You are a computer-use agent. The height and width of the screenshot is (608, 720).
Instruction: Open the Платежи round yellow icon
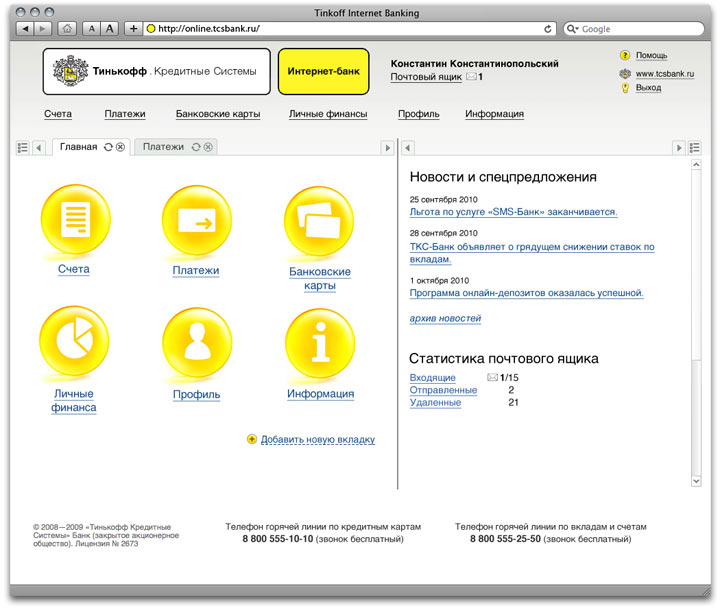(x=195, y=220)
